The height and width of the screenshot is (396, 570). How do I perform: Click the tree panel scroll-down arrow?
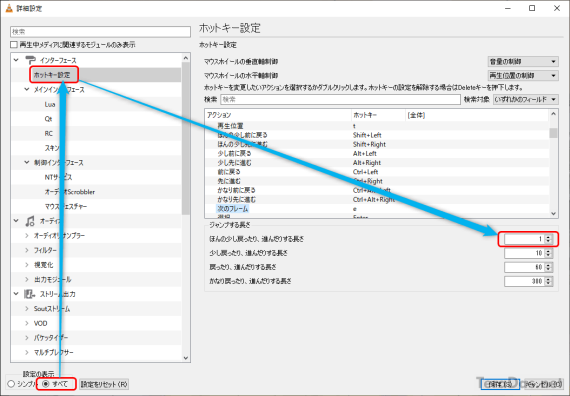click(x=186, y=358)
